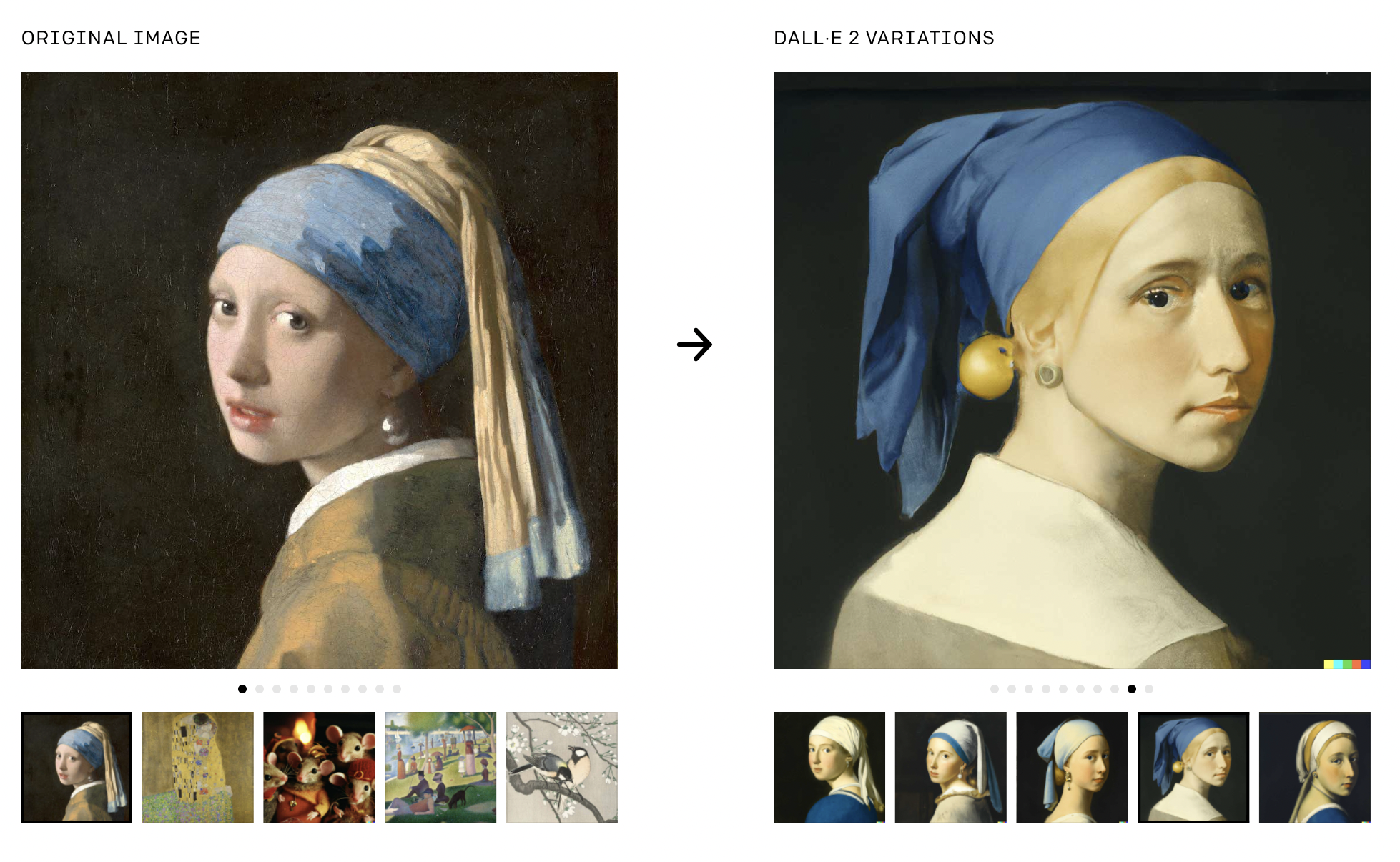Click the arrow icon between the images
Viewport: 1400px width, 862px height.
click(x=694, y=345)
